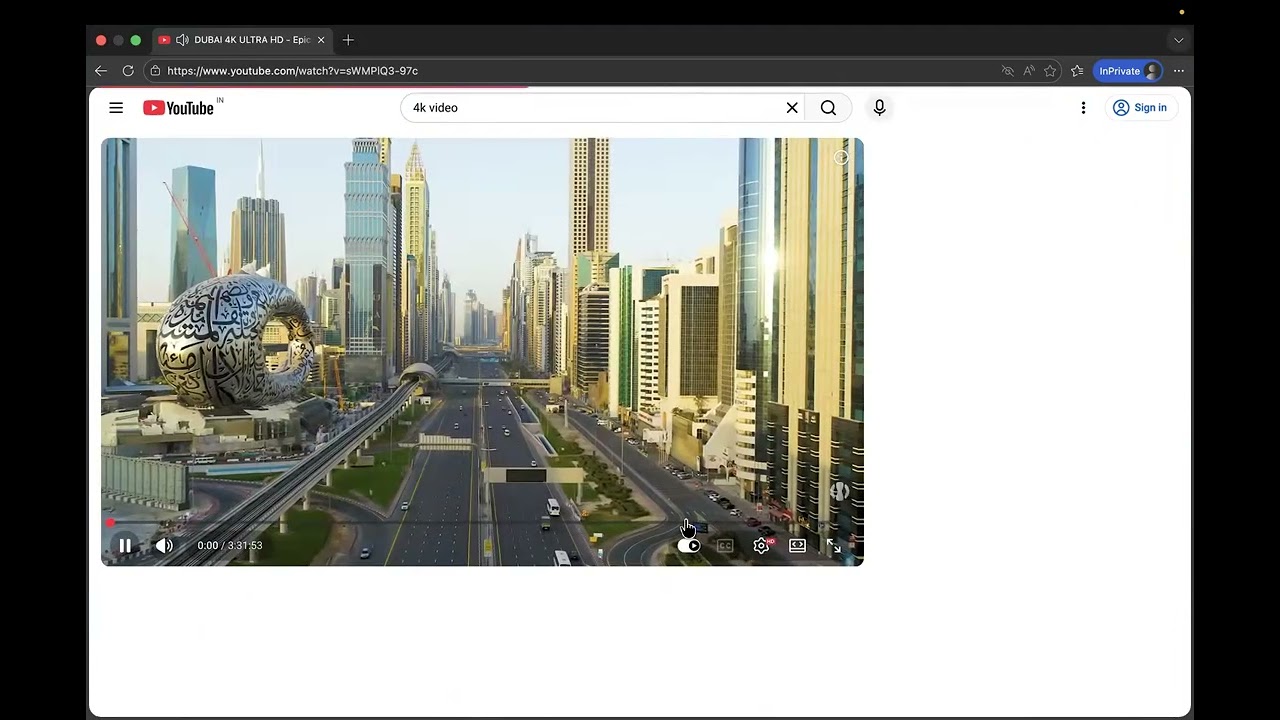This screenshot has height=720, width=1280.
Task: View site information lock icon
Action: (x=154, y=71)
